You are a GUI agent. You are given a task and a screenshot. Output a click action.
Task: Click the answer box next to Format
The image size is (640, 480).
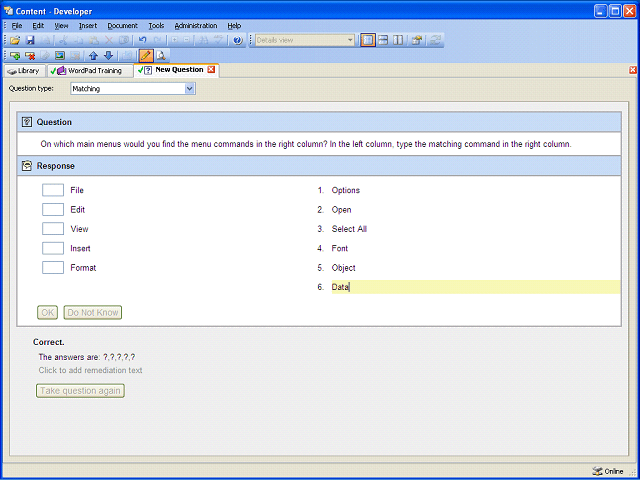click(x=53, y=267)
